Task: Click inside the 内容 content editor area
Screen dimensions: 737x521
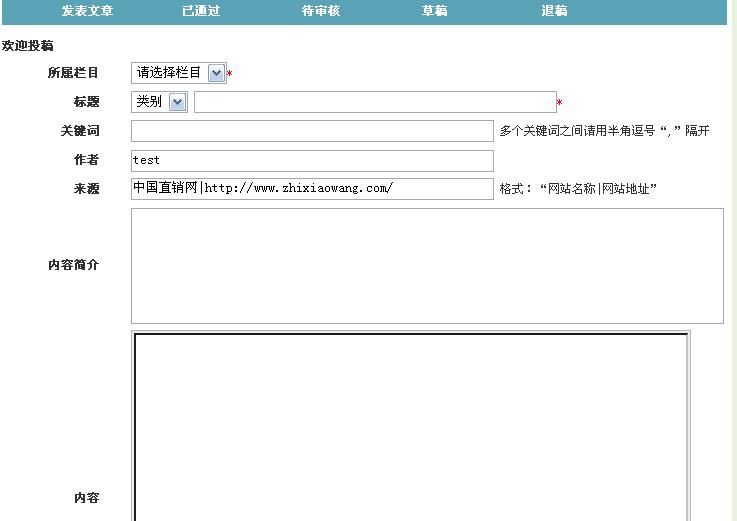Action: coord(411,425)
